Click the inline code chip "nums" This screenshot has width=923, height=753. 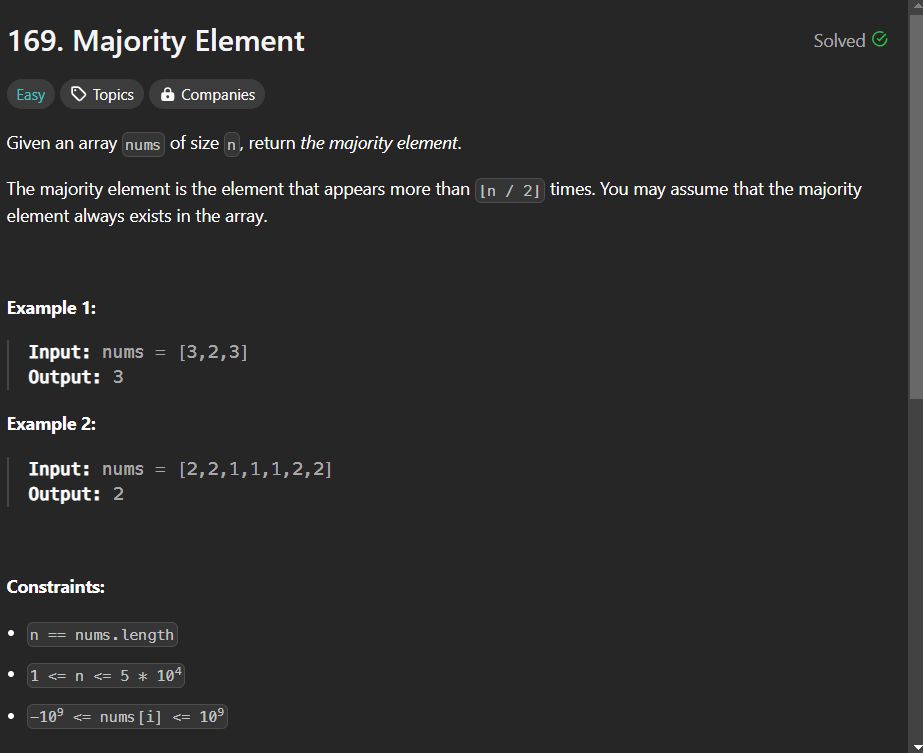point(143,144)
